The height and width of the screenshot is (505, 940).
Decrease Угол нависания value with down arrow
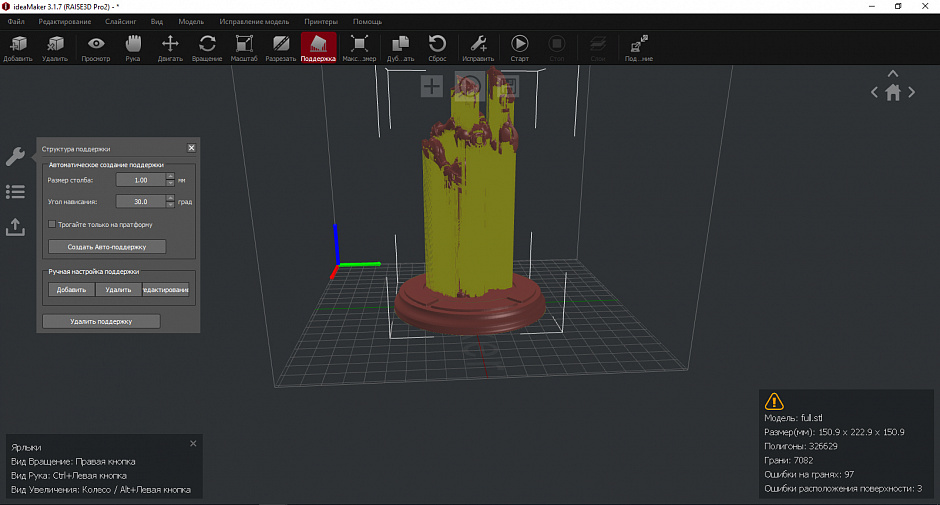coord(170,205)
